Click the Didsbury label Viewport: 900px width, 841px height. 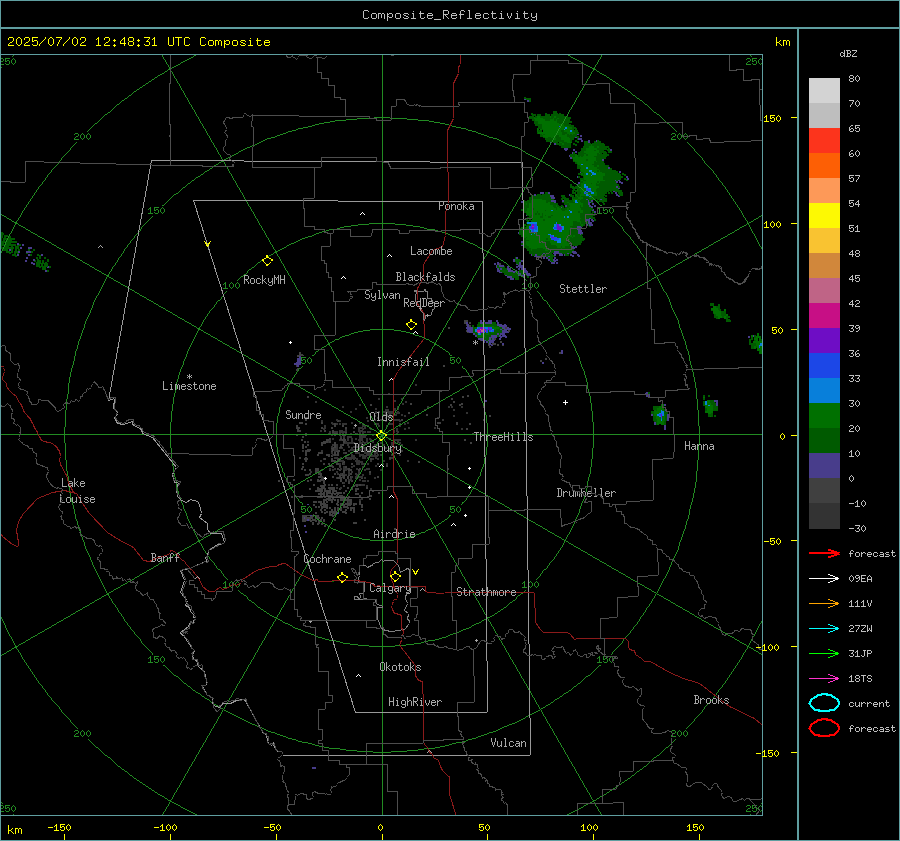[x=378, y=448]
